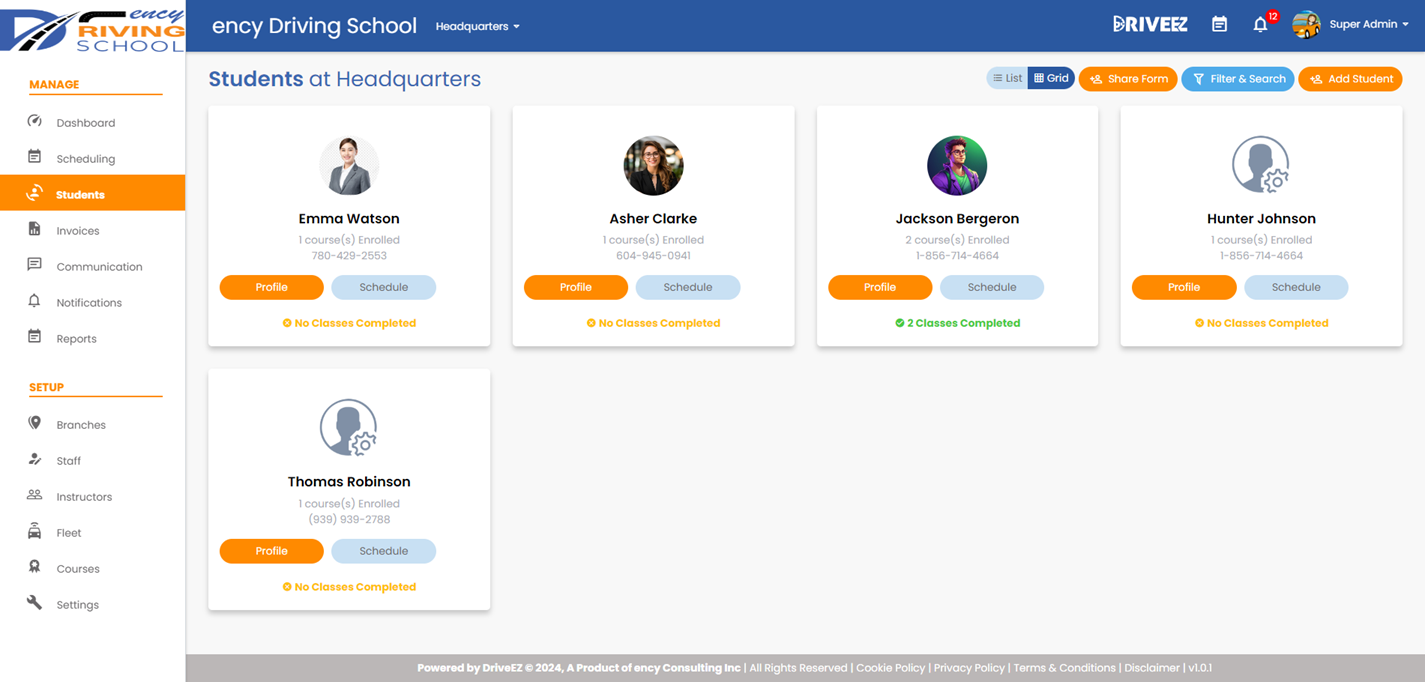This screenshot has height=682, width=1425.
Task: Click the Driving School logo top left
Action: pyautogui.click(x=92, y=30)
